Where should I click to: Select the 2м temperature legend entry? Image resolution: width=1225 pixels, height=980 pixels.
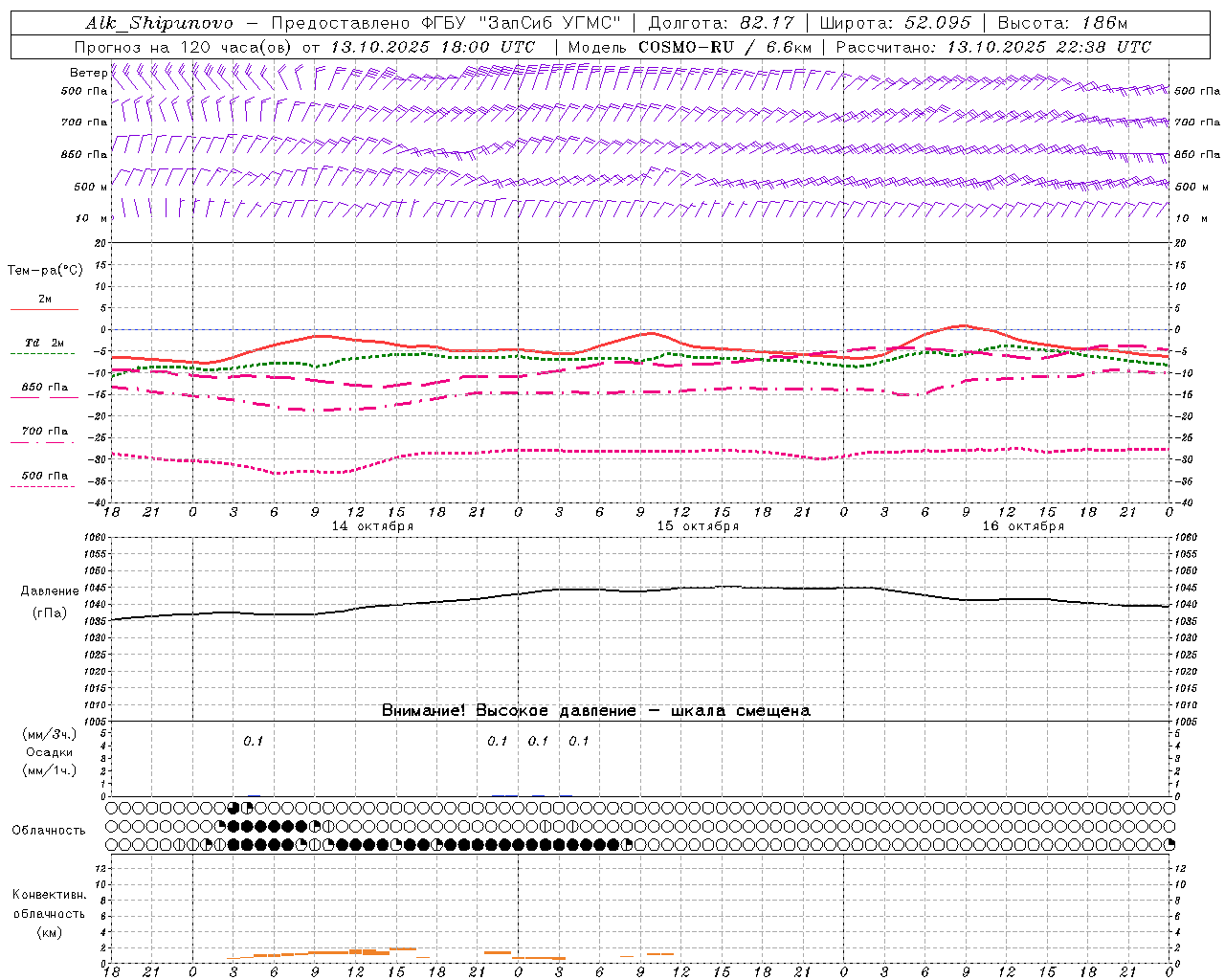click(x=45, y=300)
